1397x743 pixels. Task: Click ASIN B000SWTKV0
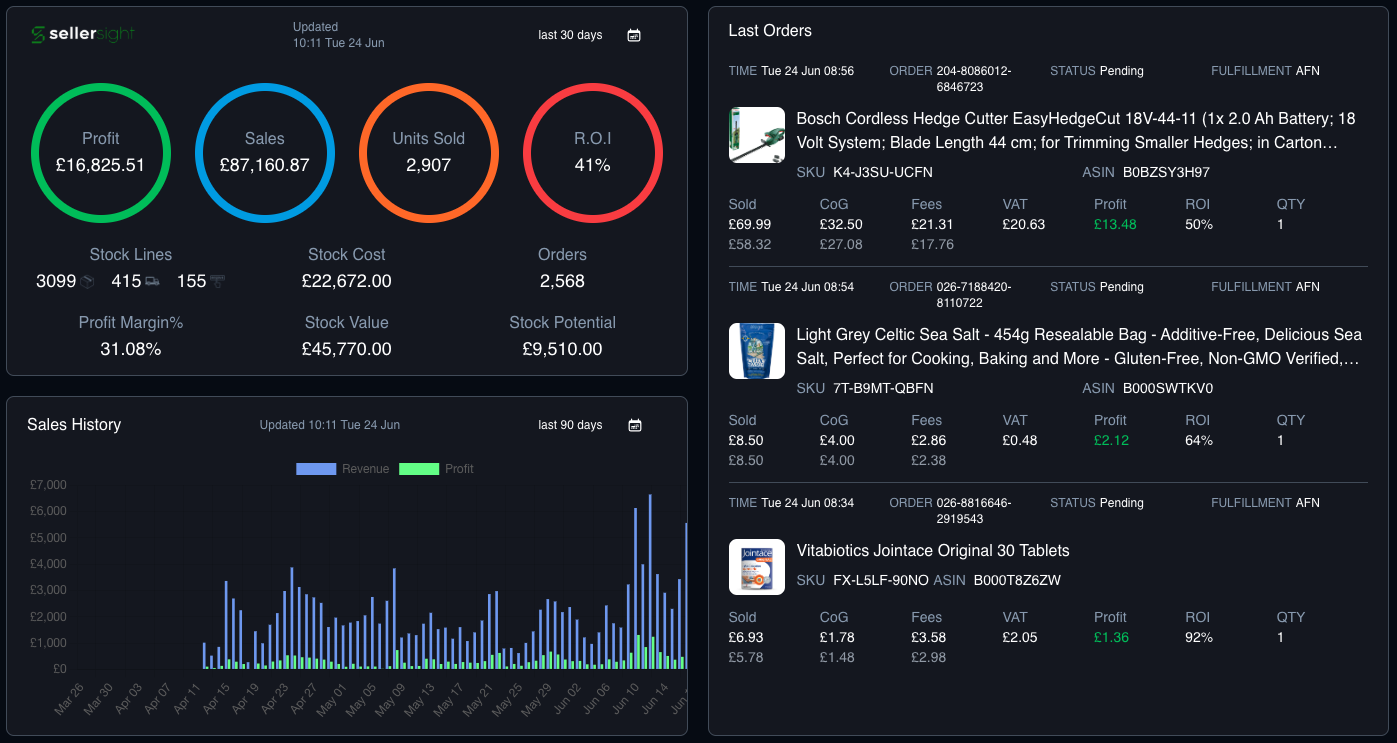1166,389
